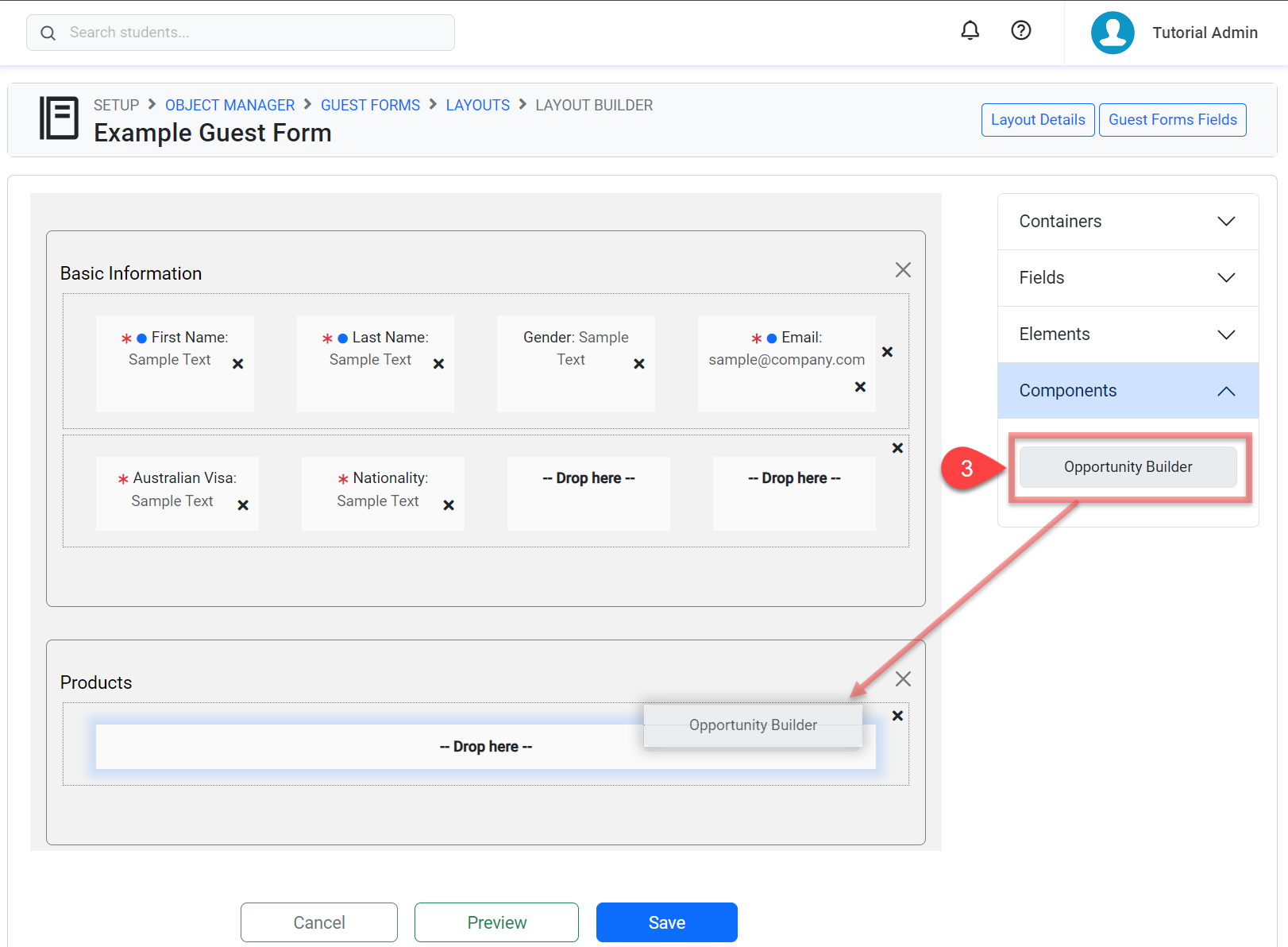Close the Products section
Viewport: 1288px width, 947px height.
[x=902, y=679]
